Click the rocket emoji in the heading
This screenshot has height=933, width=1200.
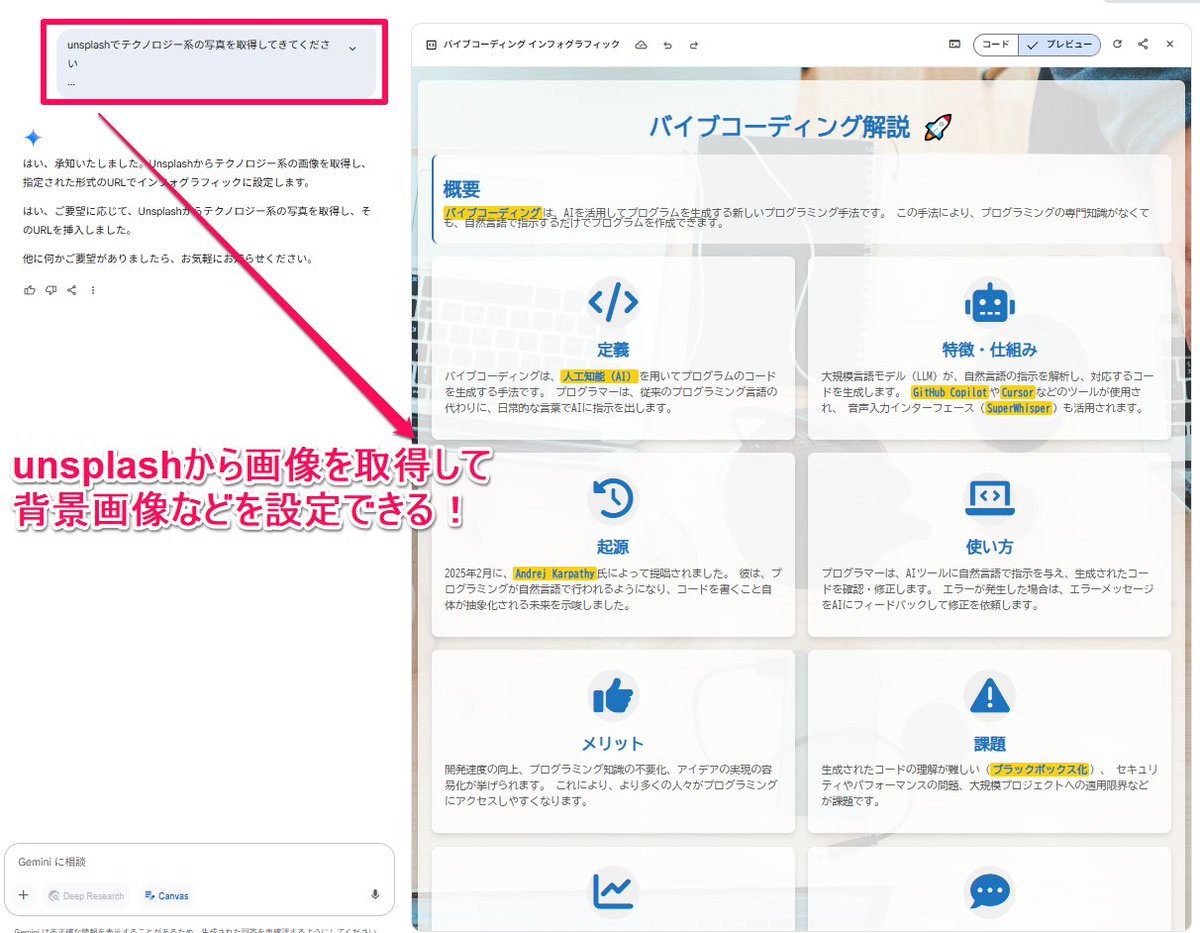point(938,127)
